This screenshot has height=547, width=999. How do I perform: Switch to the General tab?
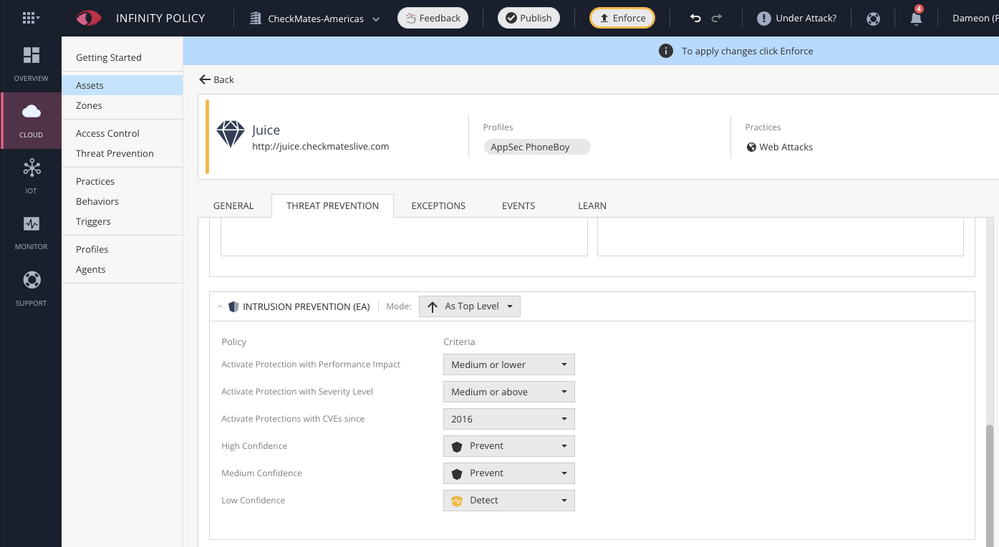coord(233,206)
